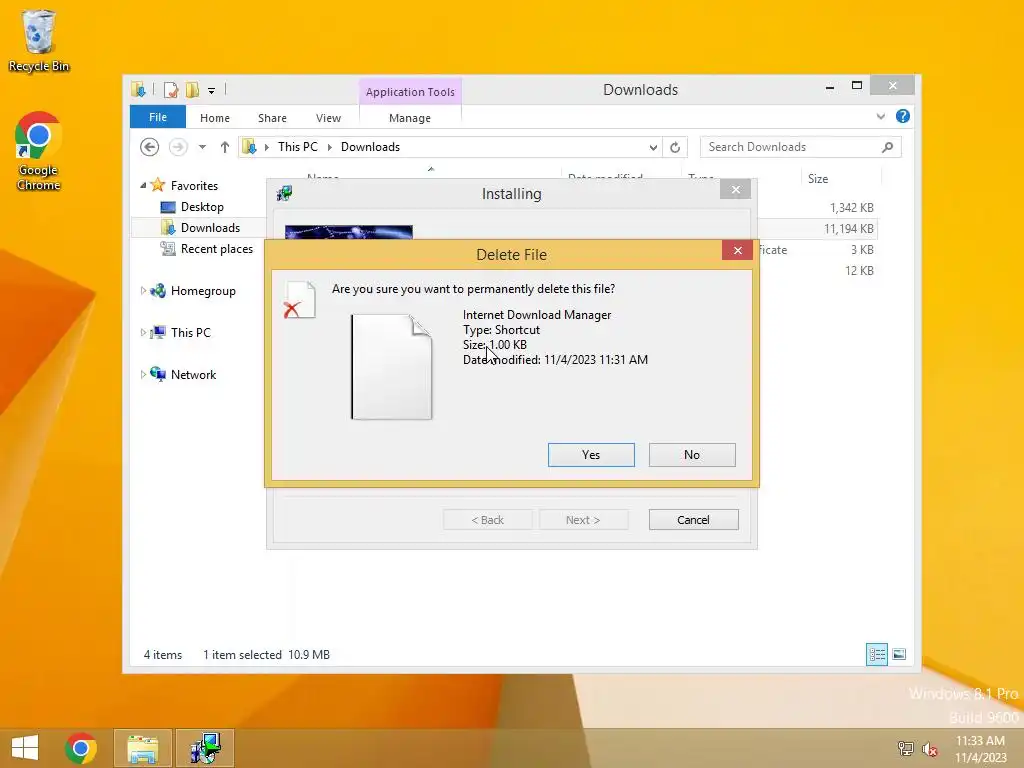The height and width of the screenshot is (768, 1024).
Task: Cancel the Installing wizard
Action: tap(693, 520)
